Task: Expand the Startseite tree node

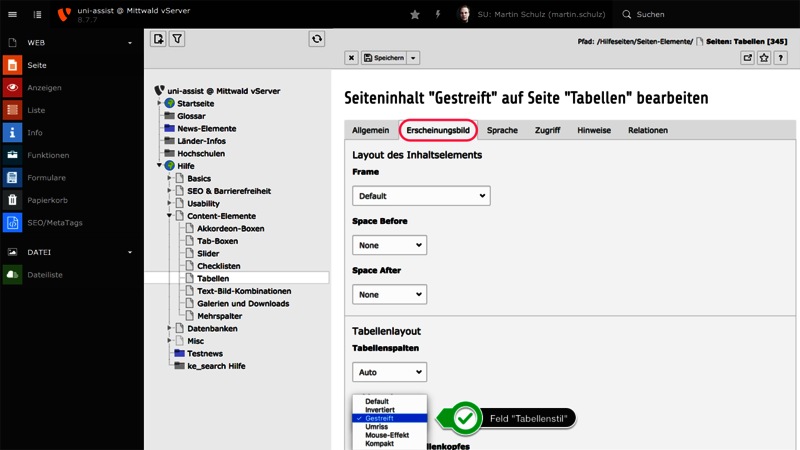Action: (159, 103)
